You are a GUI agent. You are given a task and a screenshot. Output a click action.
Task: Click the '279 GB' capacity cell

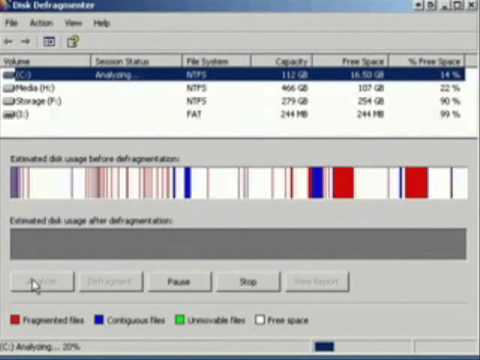point(294,101)
